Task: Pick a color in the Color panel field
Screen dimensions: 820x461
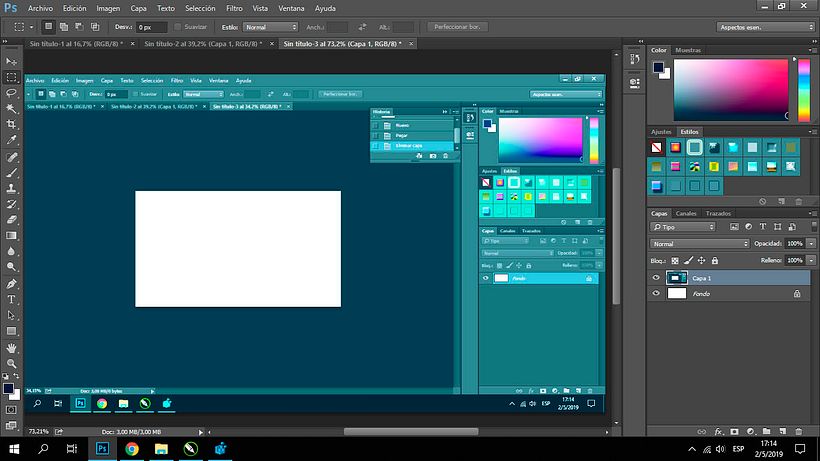Action: click(731, 90)
